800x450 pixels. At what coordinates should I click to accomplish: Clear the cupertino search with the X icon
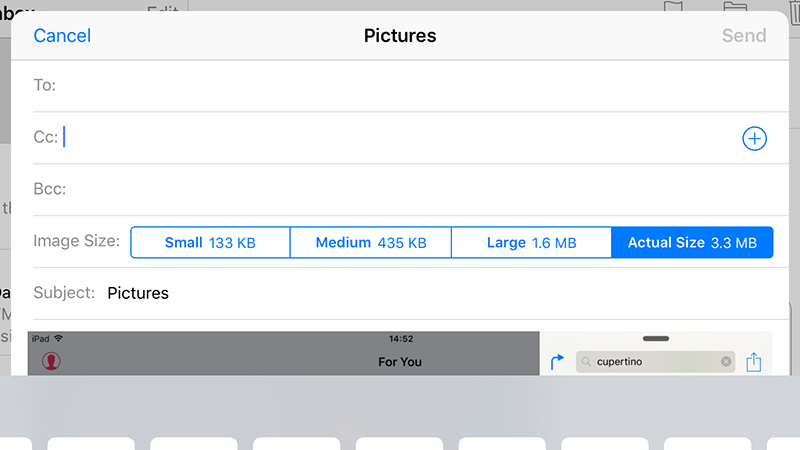pyautogui.click(x=726, y=361)
